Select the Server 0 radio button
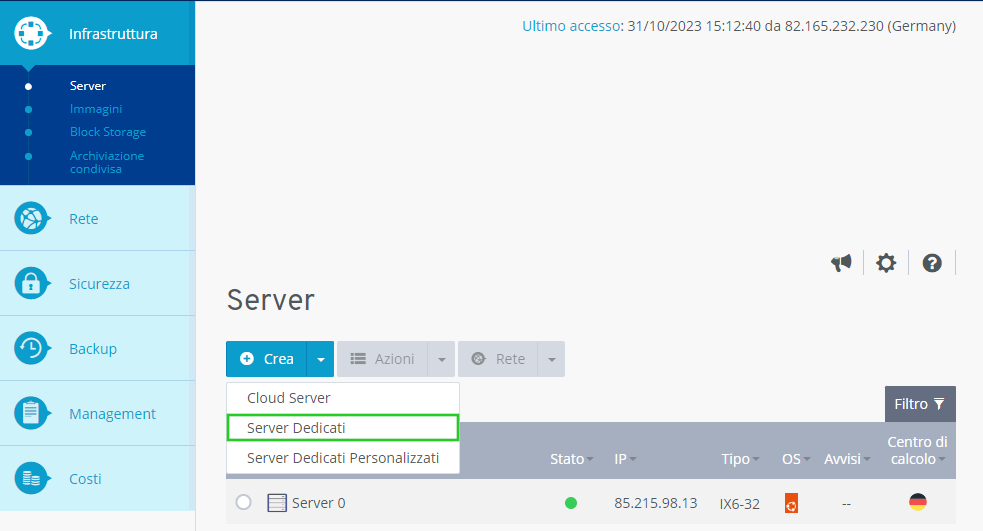Image resolution: width=983 pixels, height=531 pixels. pos(244,502)
